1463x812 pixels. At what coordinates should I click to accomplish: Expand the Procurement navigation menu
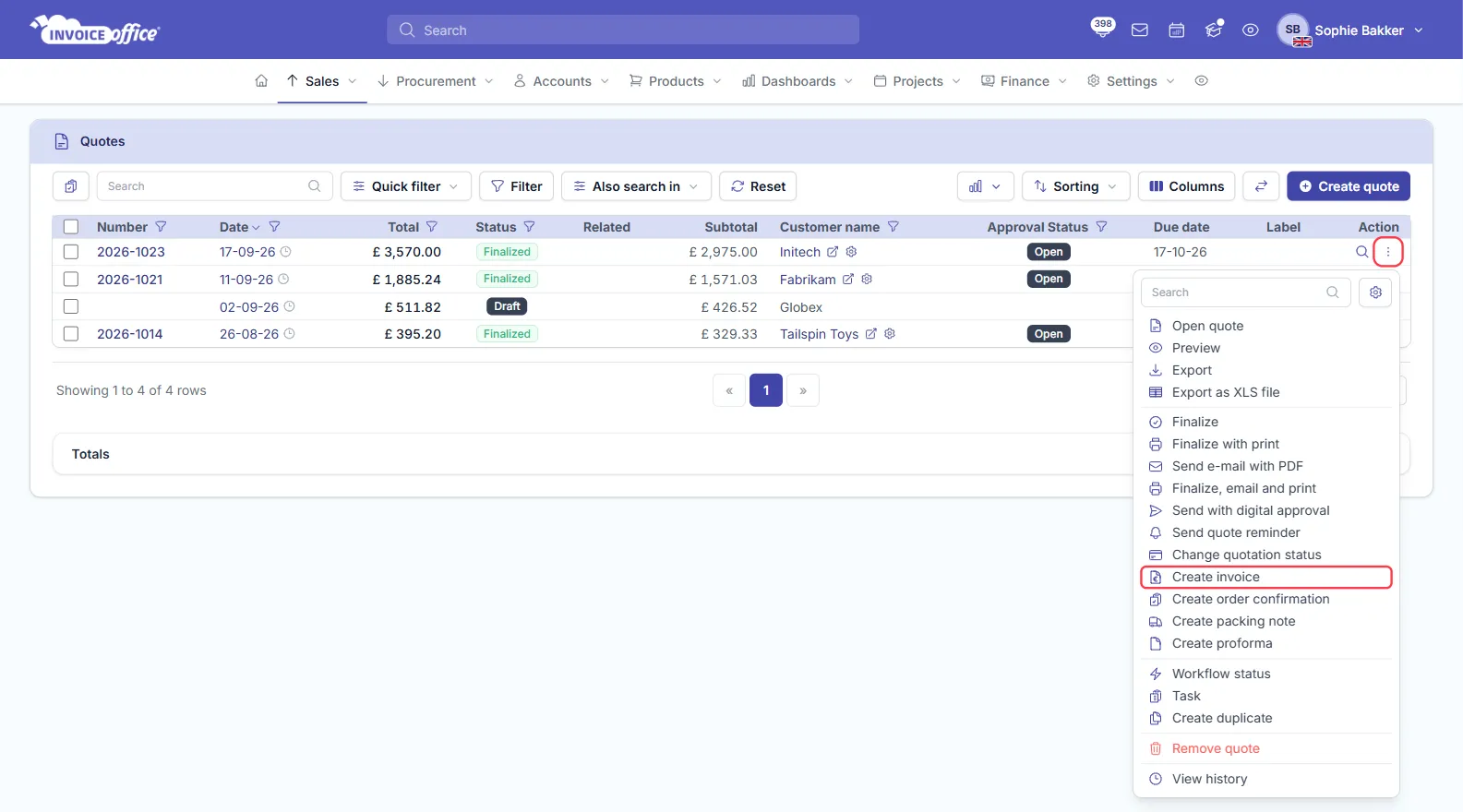436,81
